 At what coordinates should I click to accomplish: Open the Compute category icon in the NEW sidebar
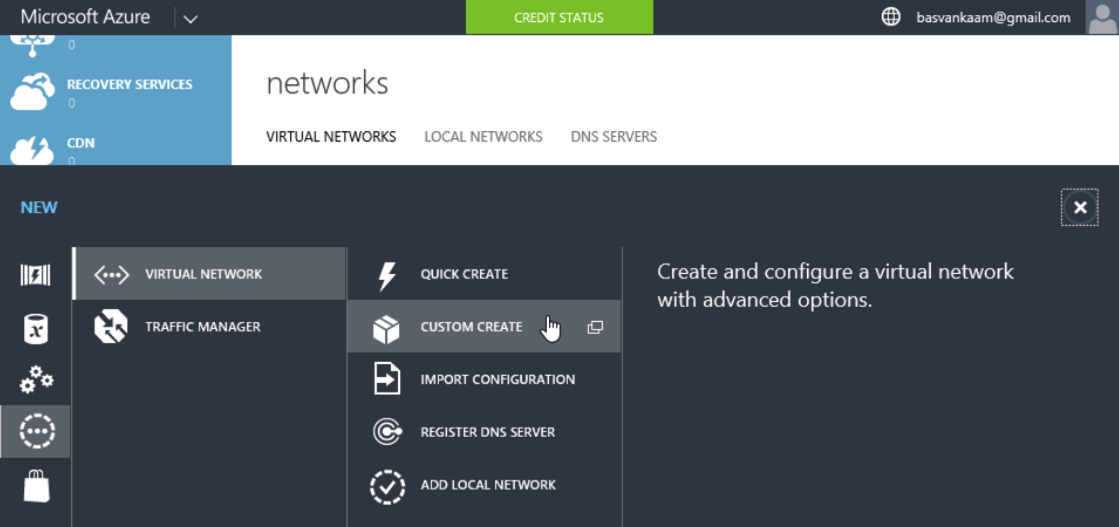coord(35,275)
